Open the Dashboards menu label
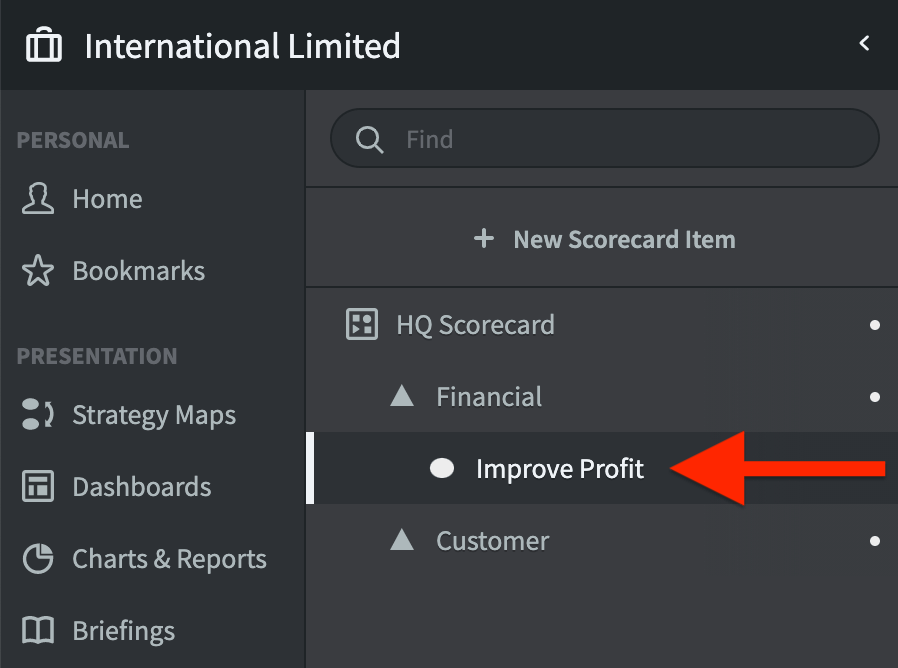898x668 pixels. [141, 487]
